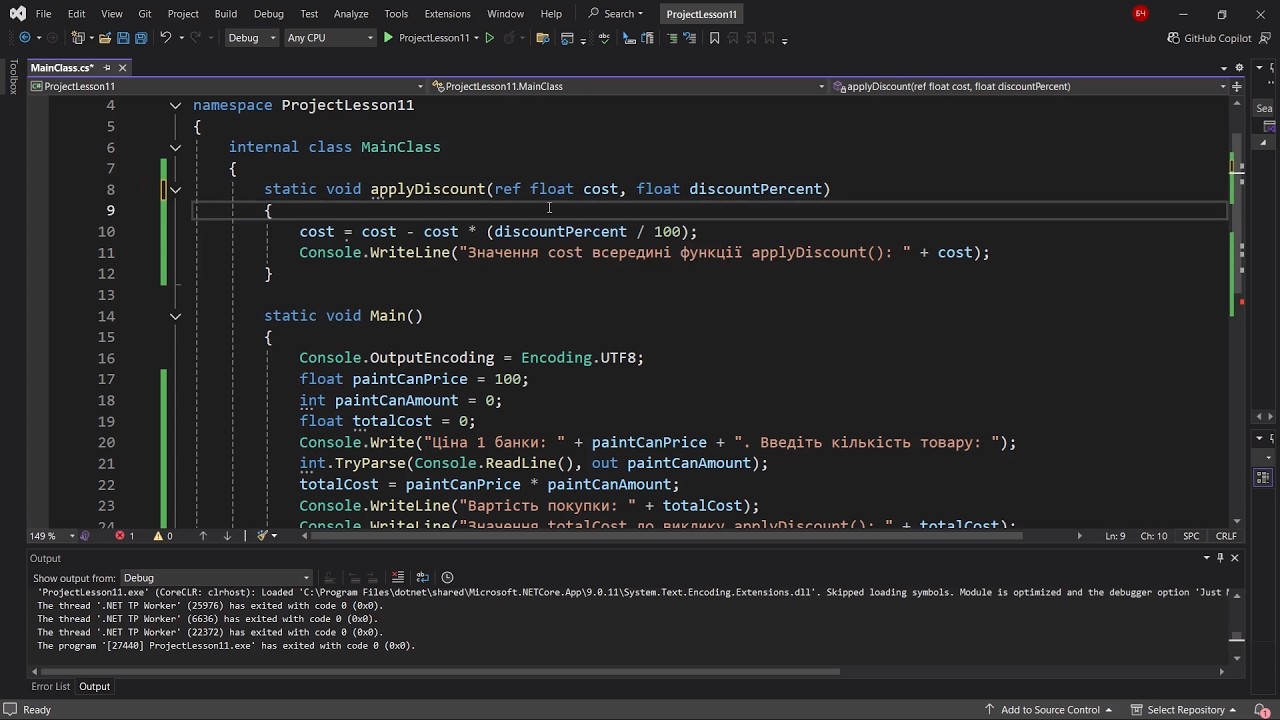
Task: Undo the last edit
Action: pyautogui.click(x=166, y=38)
